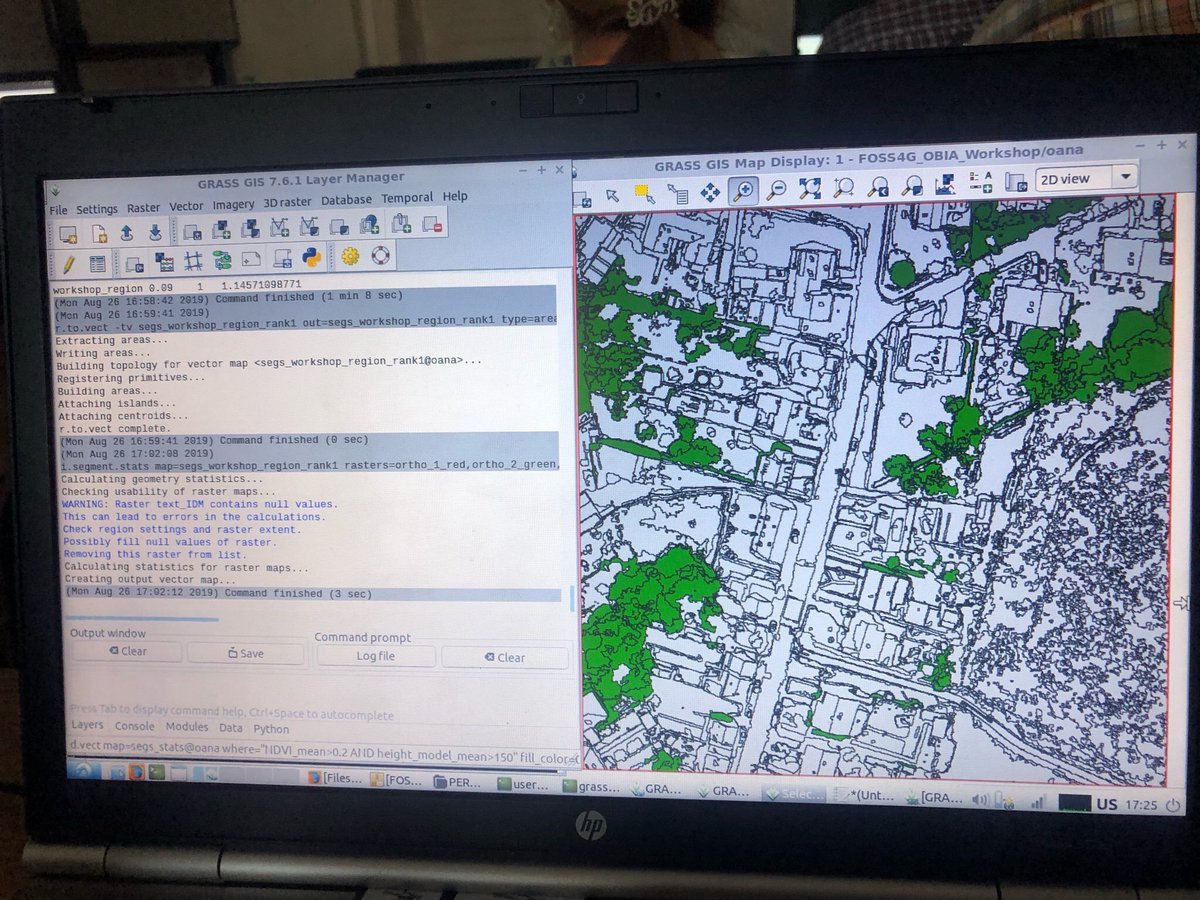Open the Raster menu
1200x900 pixels.
[143, 208]
